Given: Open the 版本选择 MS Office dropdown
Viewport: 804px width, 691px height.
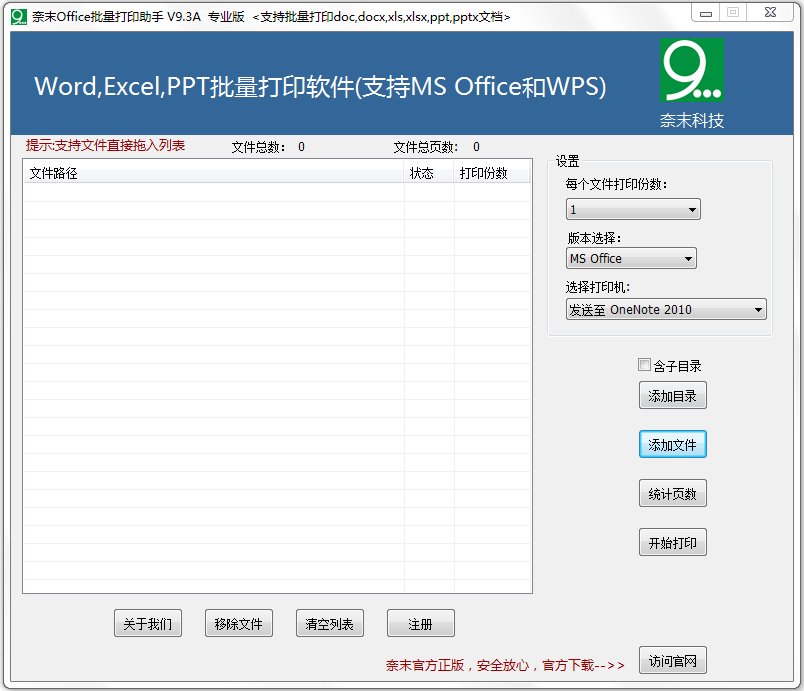Looking at the screenshot, I should point(631,258).
